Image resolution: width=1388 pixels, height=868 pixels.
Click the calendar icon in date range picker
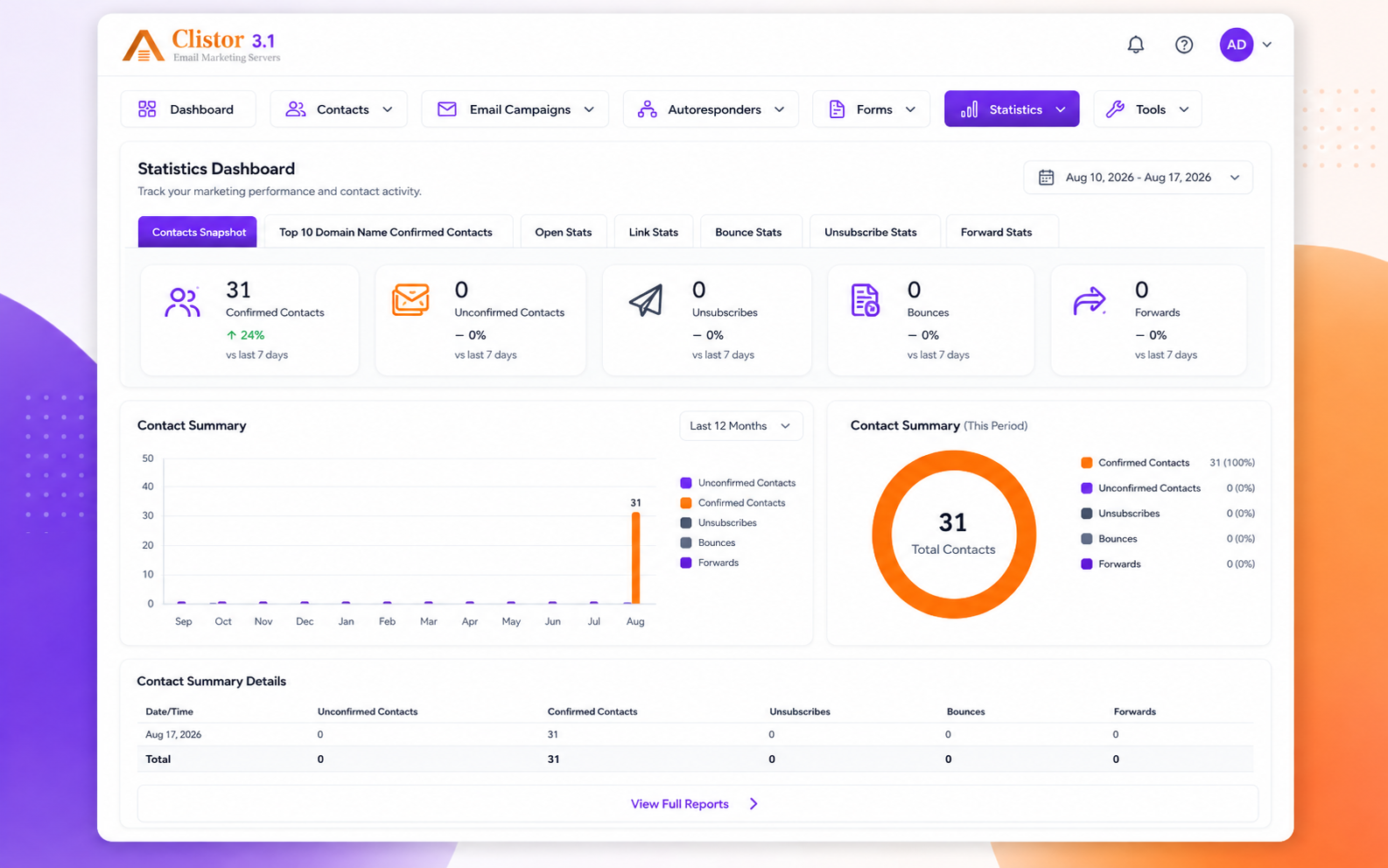(x=1046, y=178)
